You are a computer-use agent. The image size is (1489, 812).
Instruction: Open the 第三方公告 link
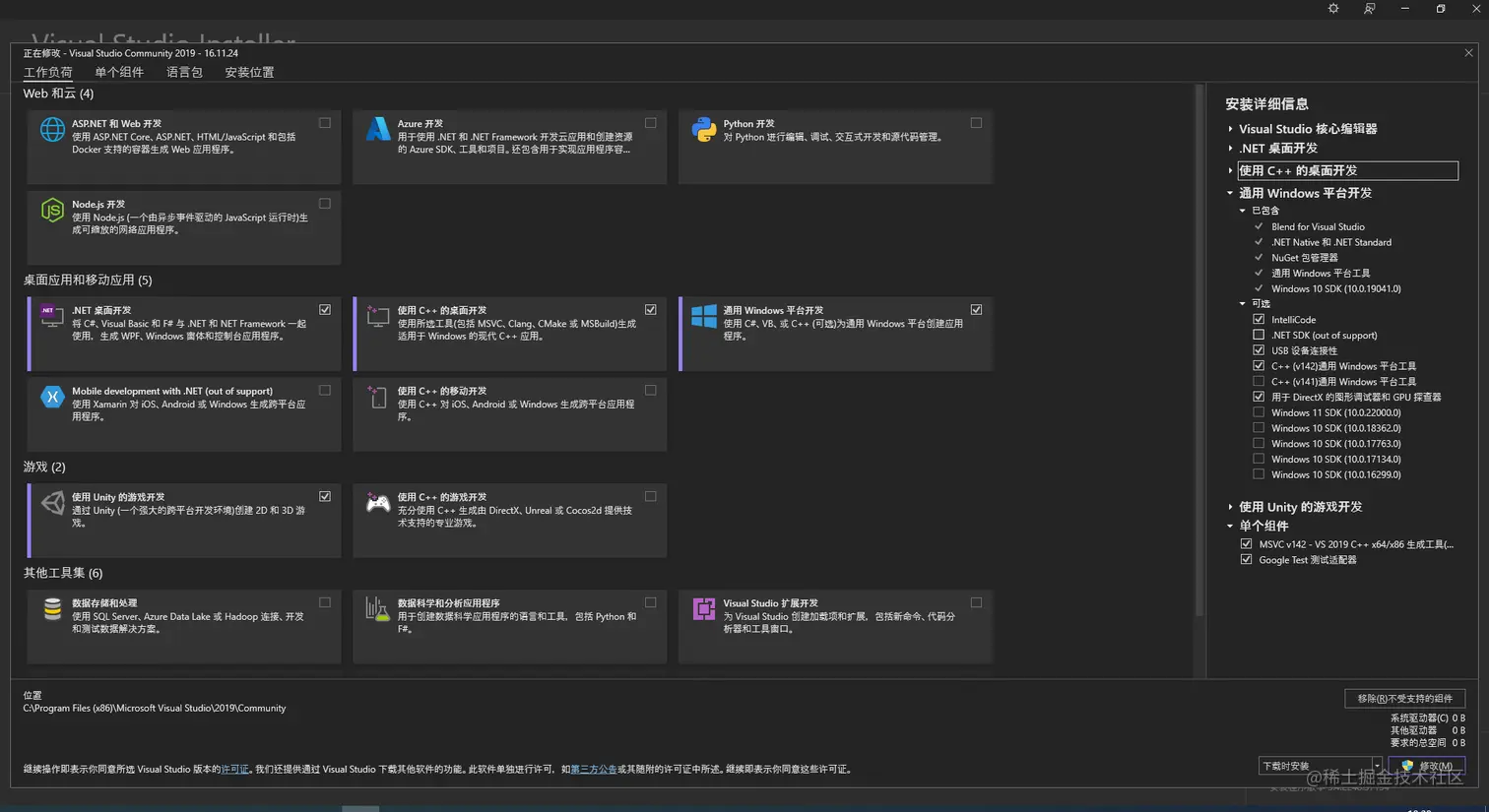[594, 770]
